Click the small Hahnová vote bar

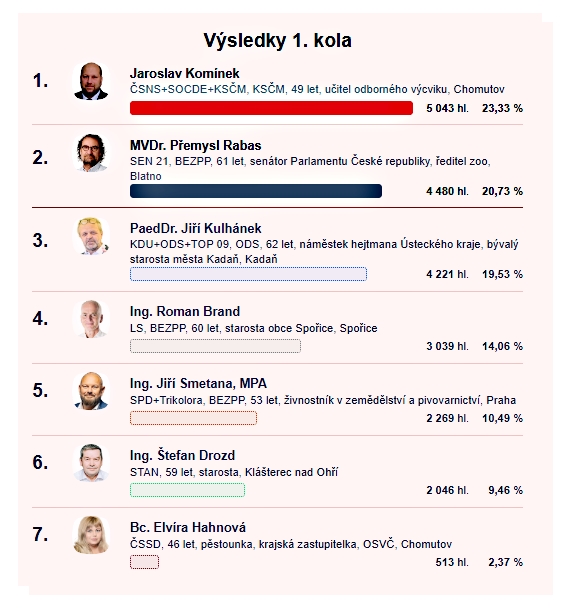click(144, 562)
